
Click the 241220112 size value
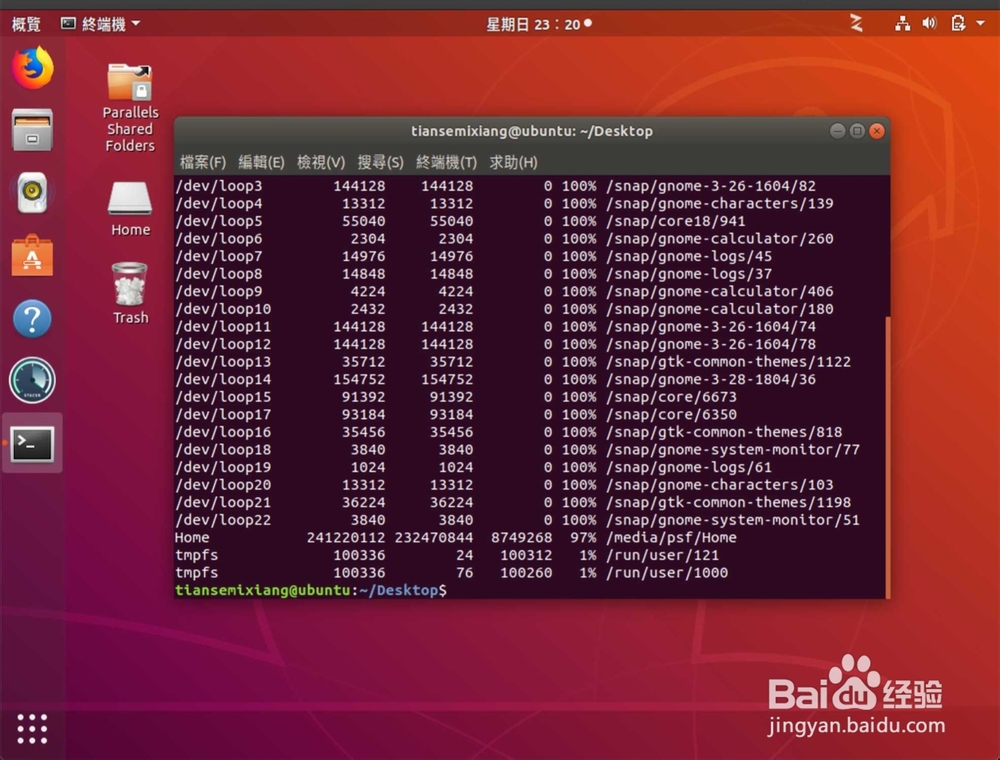tap(346, 537)
